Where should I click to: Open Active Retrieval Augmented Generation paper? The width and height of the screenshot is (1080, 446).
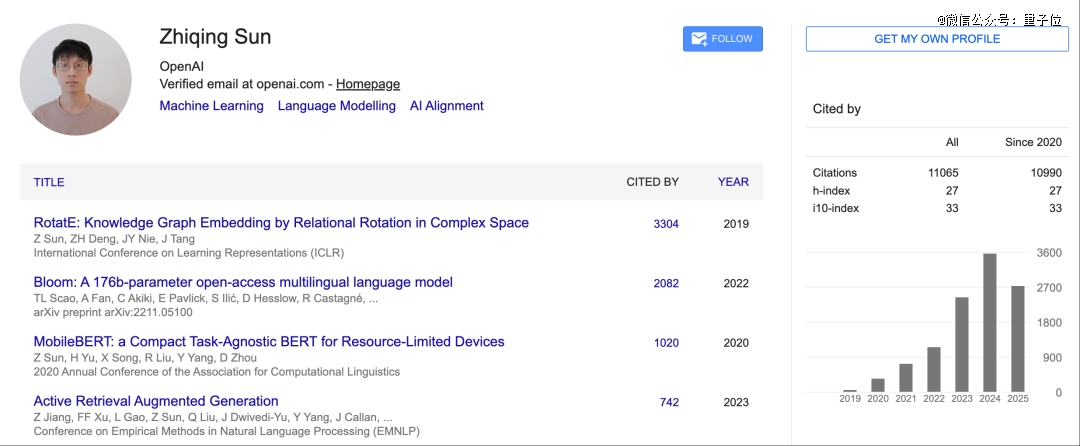pyautogui.click(x=156, y=401)
